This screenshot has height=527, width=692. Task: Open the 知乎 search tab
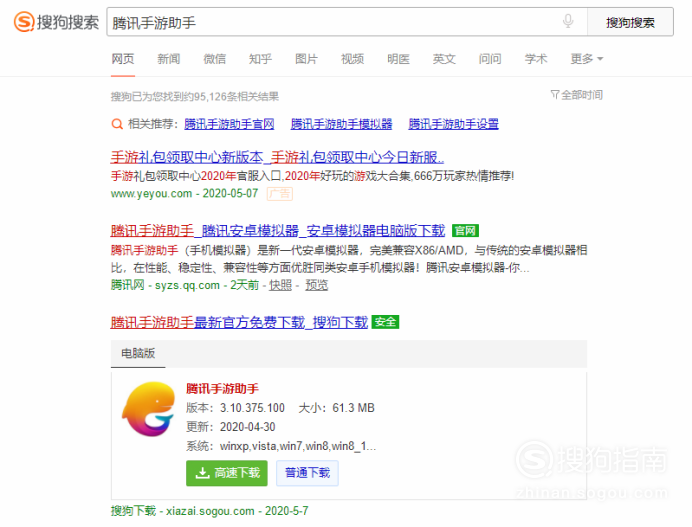point(261,59)
